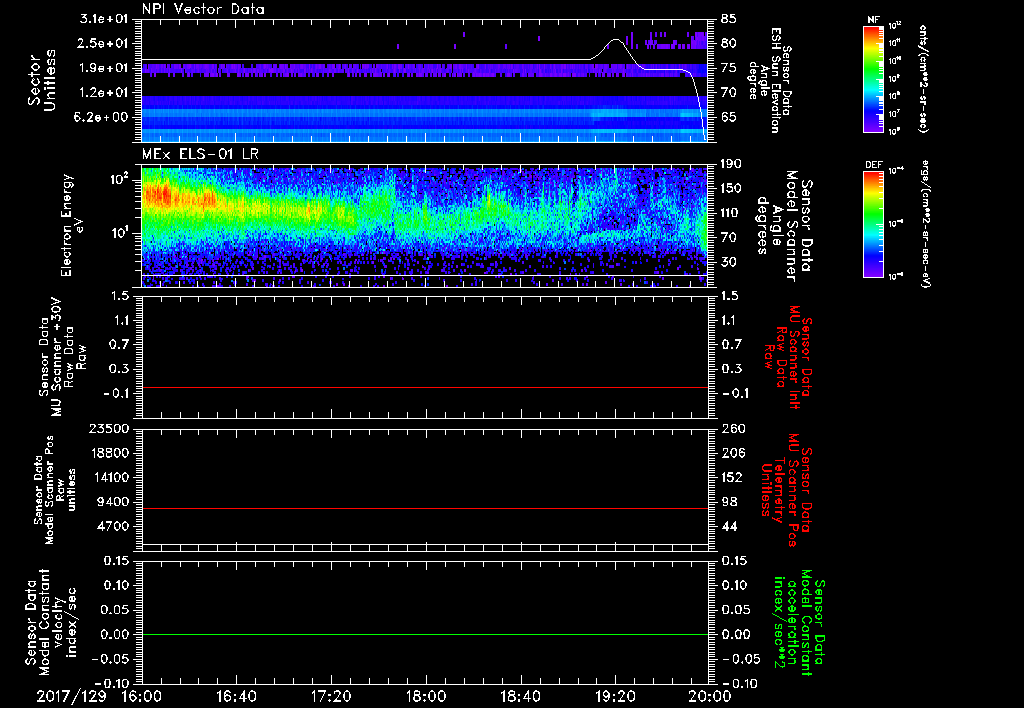Image resolution: width=1024 pixels, height=708 pixels.
Task: Click the "2017/129" date label
Action: (x=71, y=696)
